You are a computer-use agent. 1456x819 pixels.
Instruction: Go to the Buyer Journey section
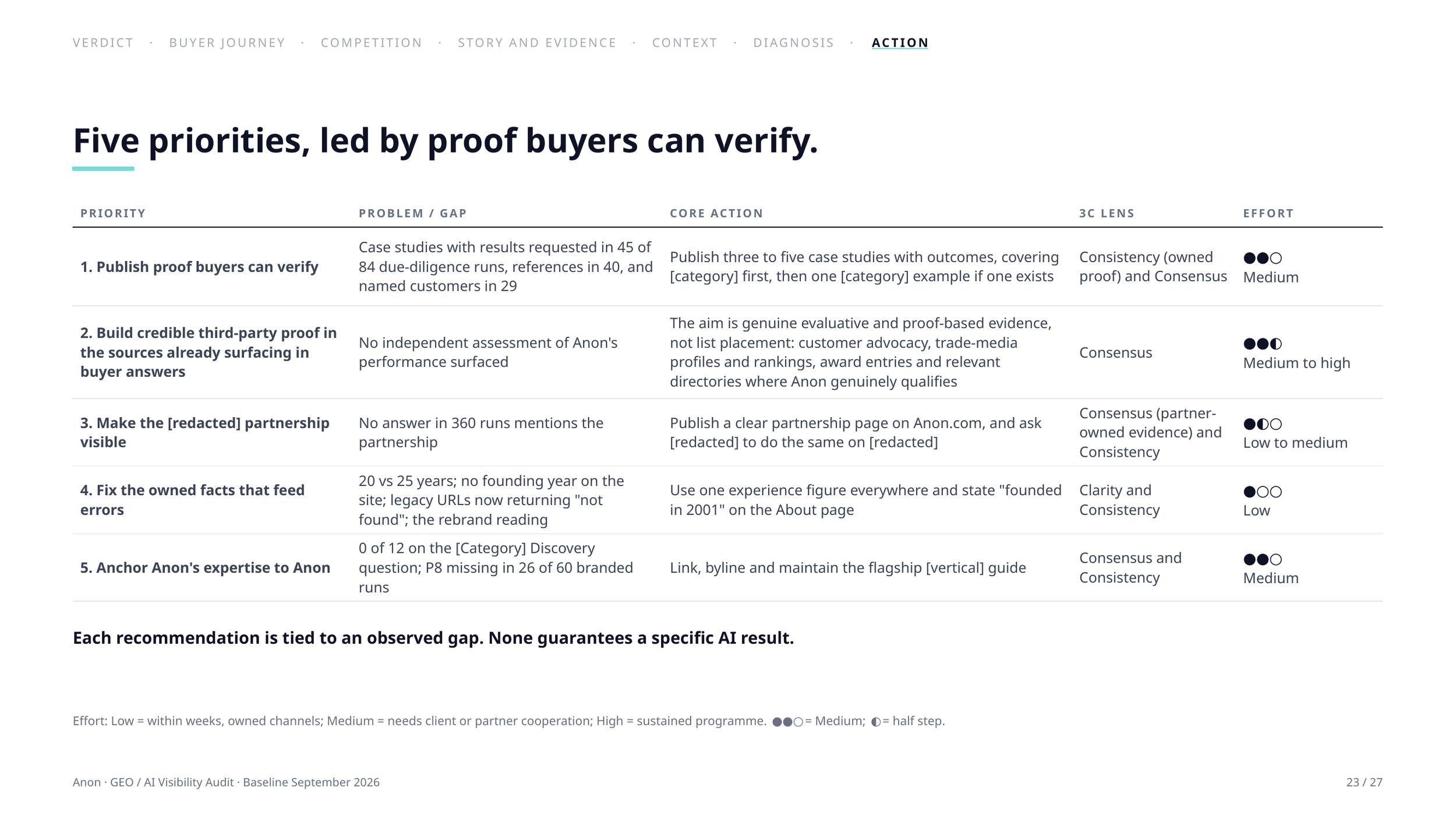pos(227,43)
